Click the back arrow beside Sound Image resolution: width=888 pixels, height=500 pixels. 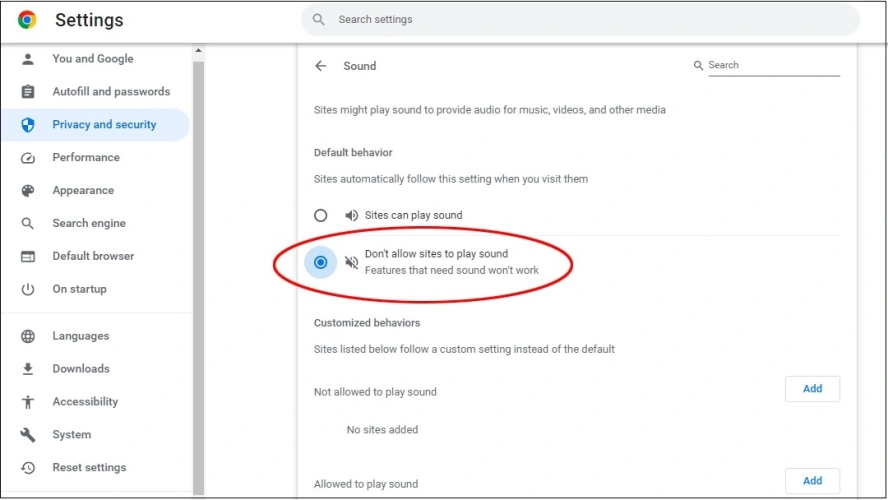pyautogui.click(x=321, y=66)
